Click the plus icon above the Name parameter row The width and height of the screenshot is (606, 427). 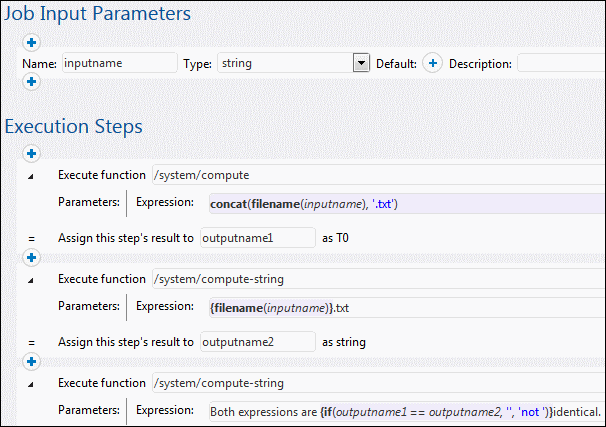click(31, 43)
